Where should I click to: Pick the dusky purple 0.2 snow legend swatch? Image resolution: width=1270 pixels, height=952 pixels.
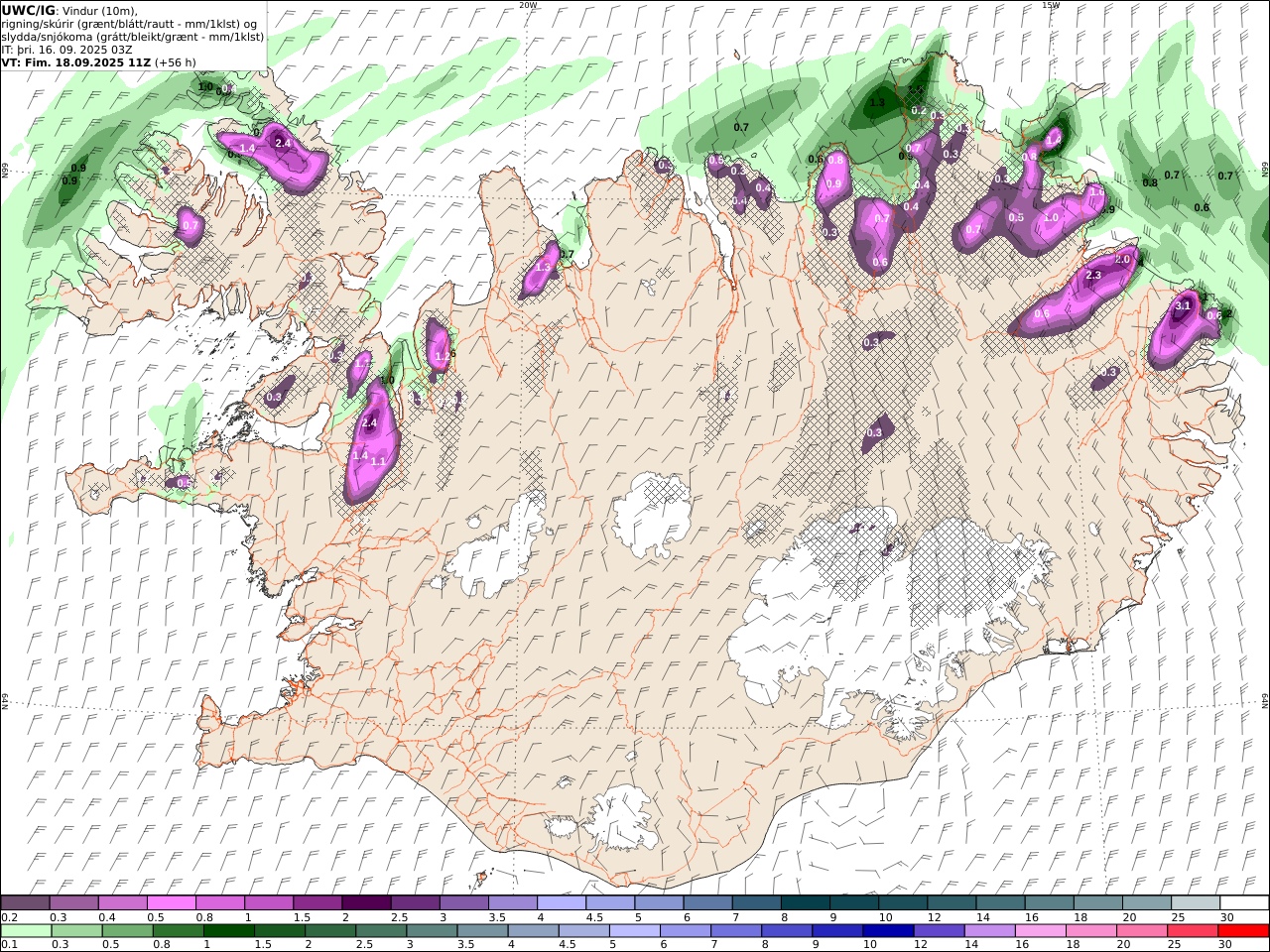tap(25, 903)
